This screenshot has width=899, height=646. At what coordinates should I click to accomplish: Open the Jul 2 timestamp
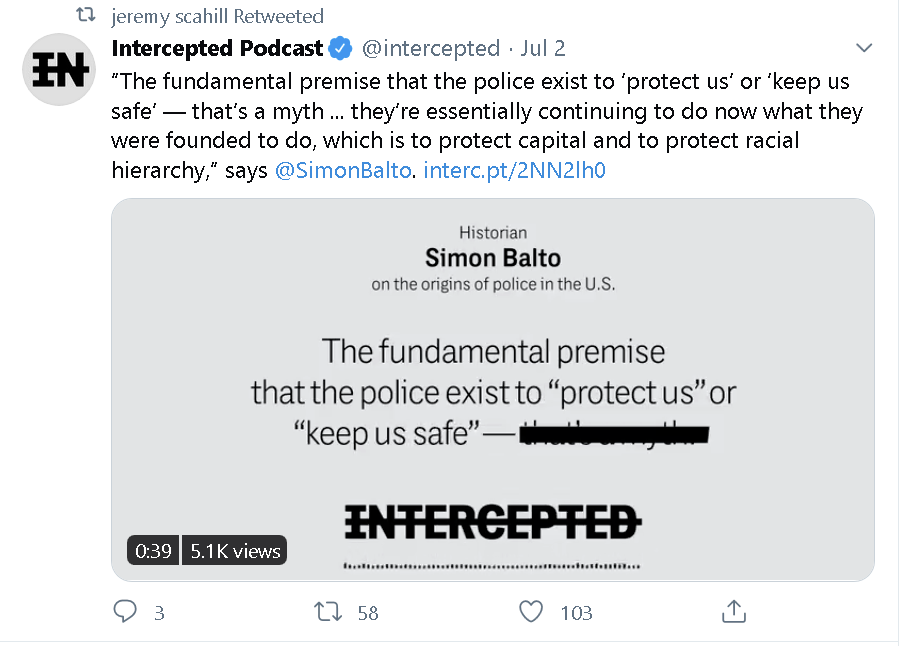pos(542,48)
